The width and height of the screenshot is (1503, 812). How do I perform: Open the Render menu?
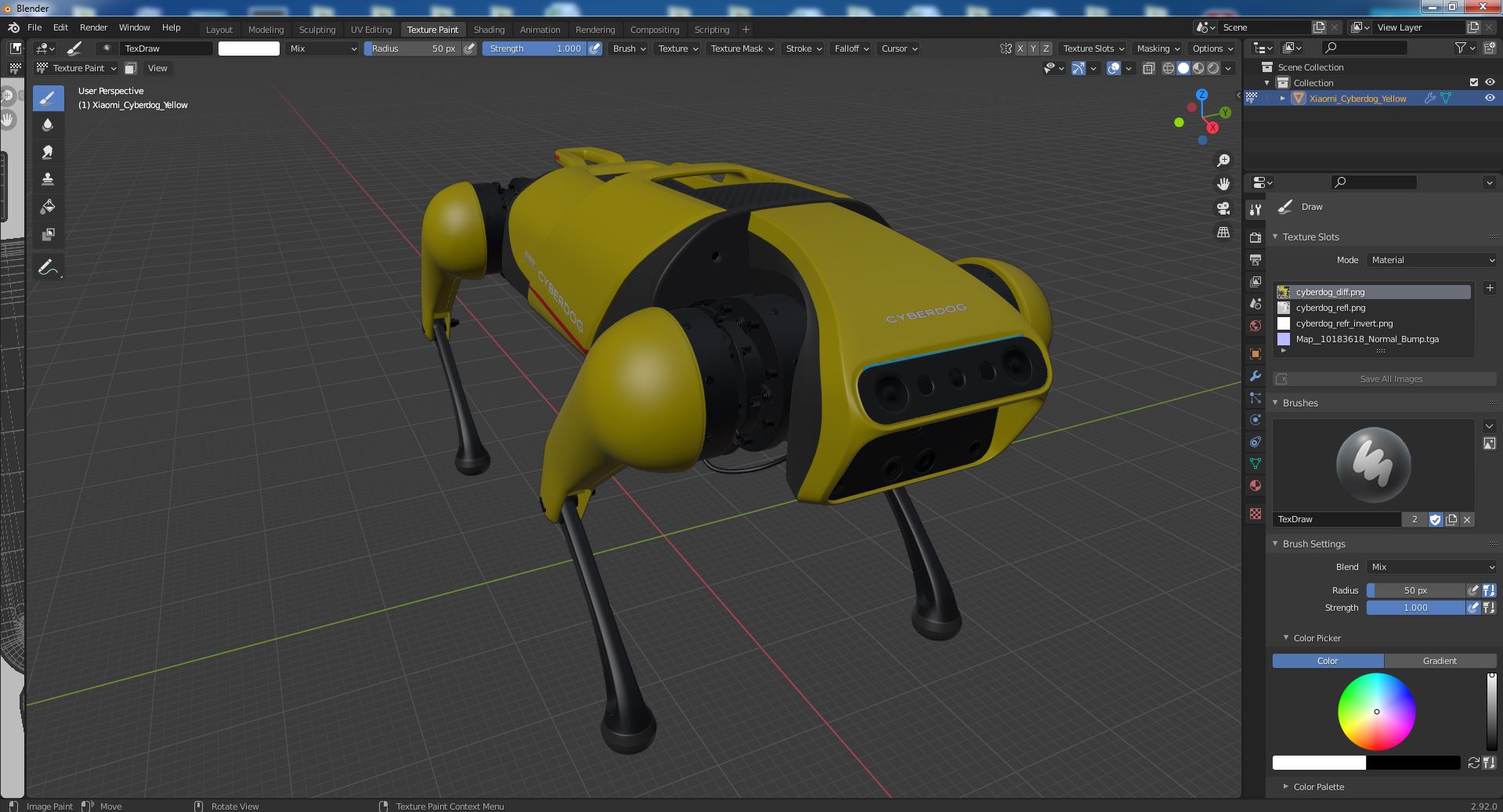click(x=93, y=27)
